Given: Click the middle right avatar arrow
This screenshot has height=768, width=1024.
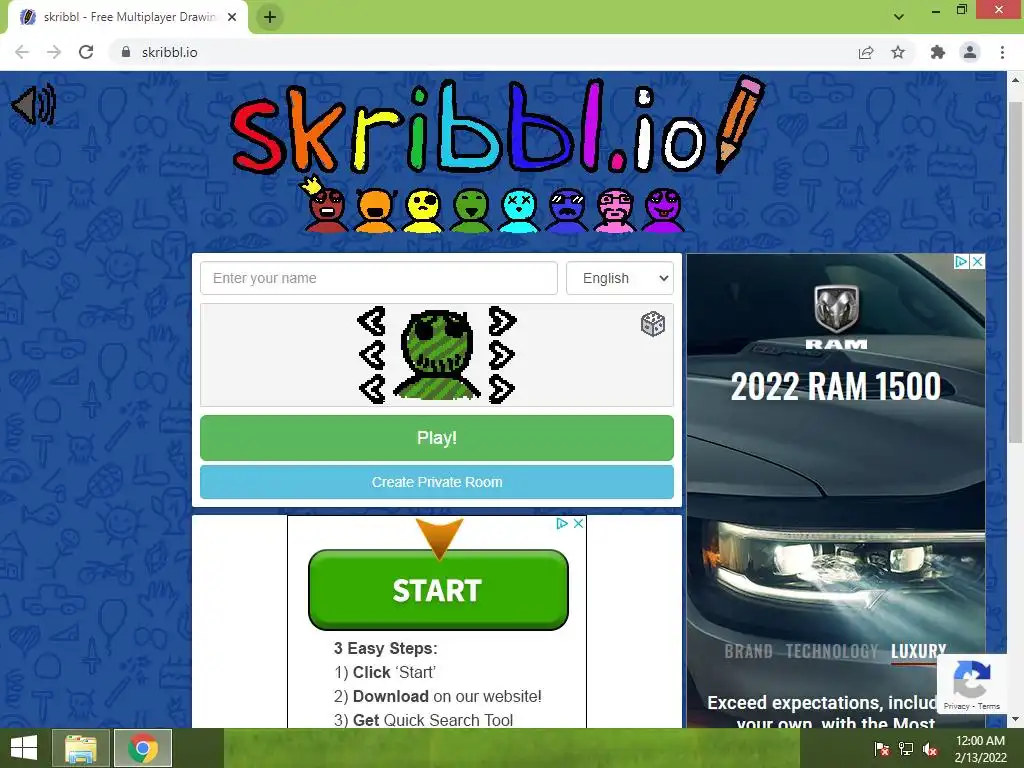Looking at the screenshot, I should tap(502, 355).
